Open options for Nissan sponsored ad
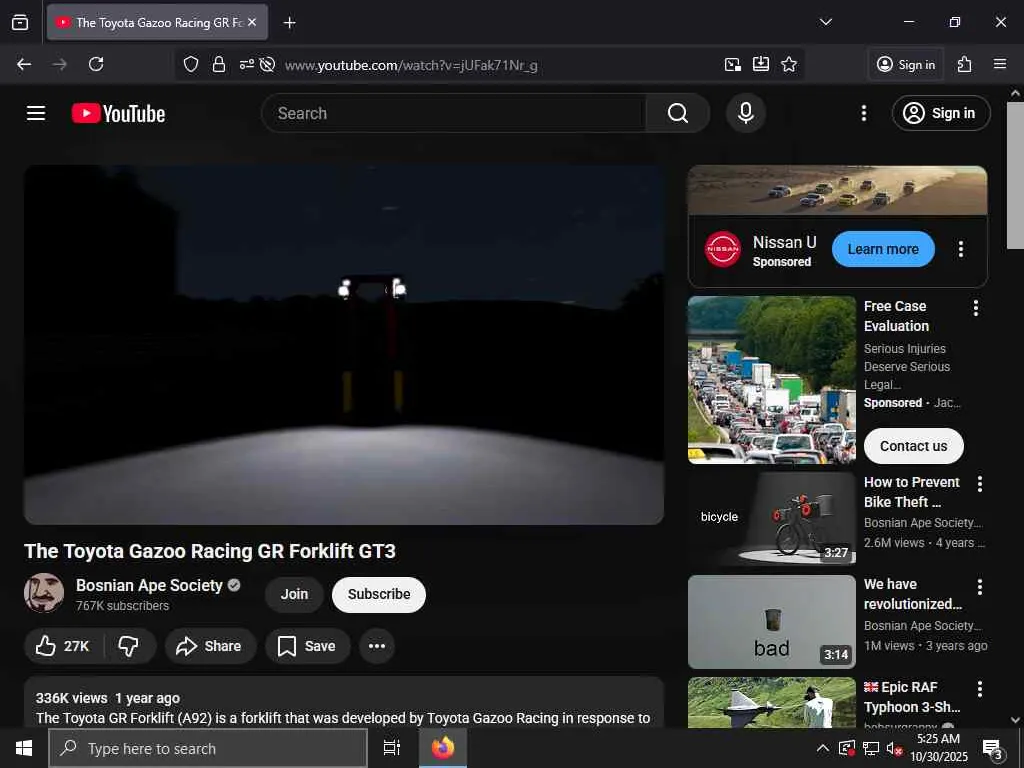Screen dimensions: 1024x768 pos(961,249)
